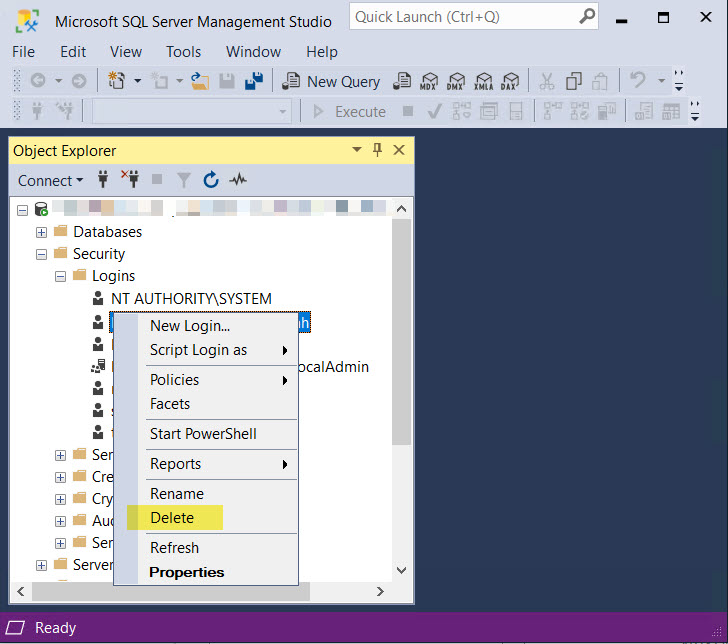Select the Logins tree node

pyautogui.click(x=113, y=276)
